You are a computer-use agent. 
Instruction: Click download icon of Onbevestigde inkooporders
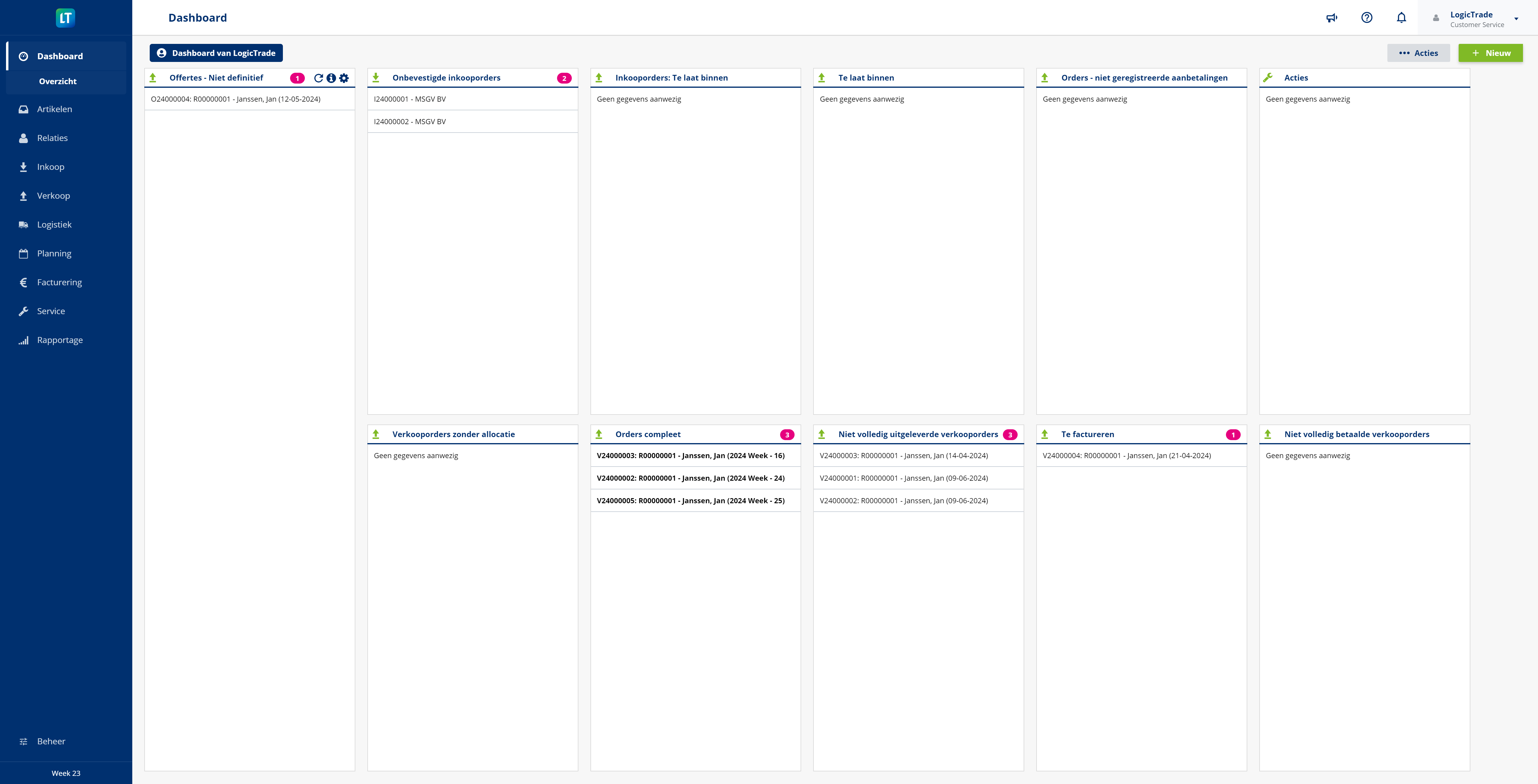376,78
